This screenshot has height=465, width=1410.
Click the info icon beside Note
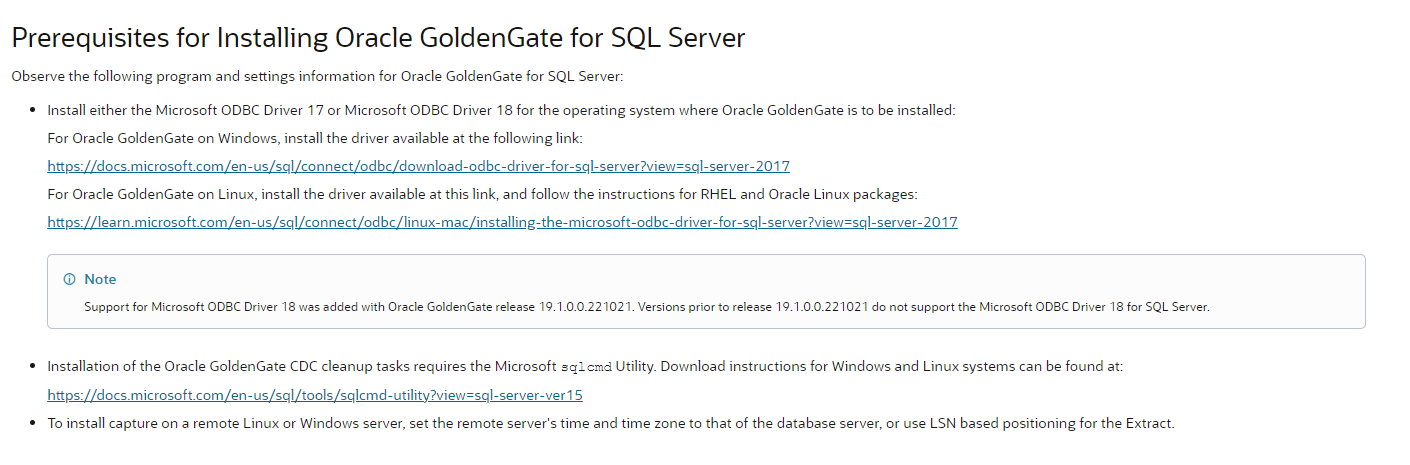coord(70,279)
